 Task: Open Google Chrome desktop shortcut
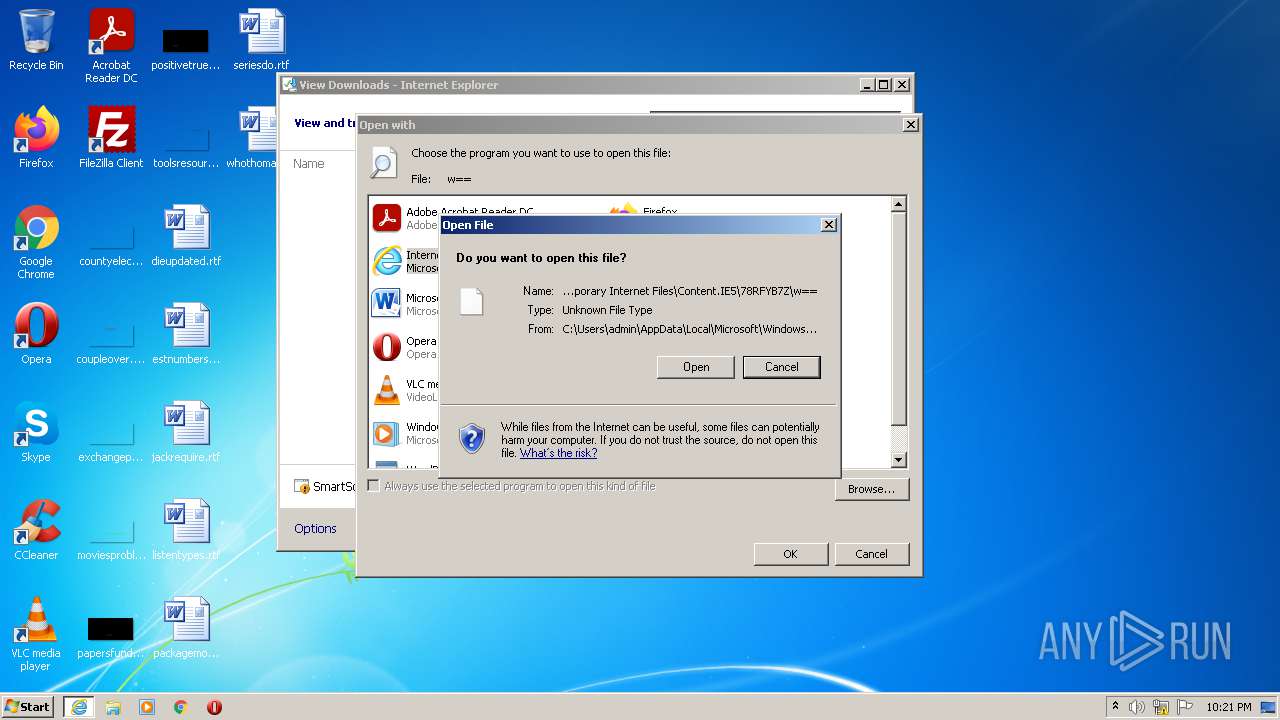(x=36, y=242)
